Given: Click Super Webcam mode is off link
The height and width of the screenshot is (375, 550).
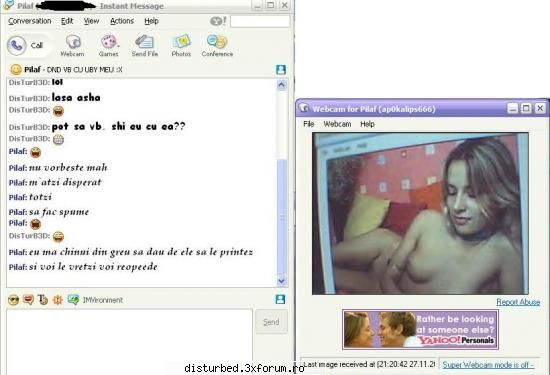Looking at the screenshot, I should tap(488, 365).
